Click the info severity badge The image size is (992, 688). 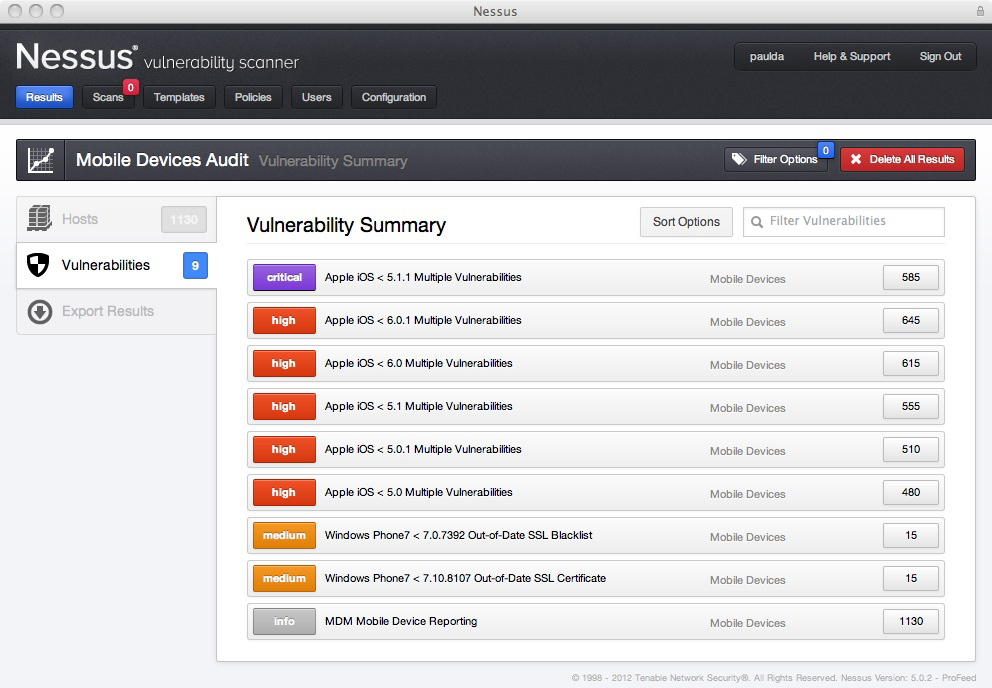coord(284,622)
